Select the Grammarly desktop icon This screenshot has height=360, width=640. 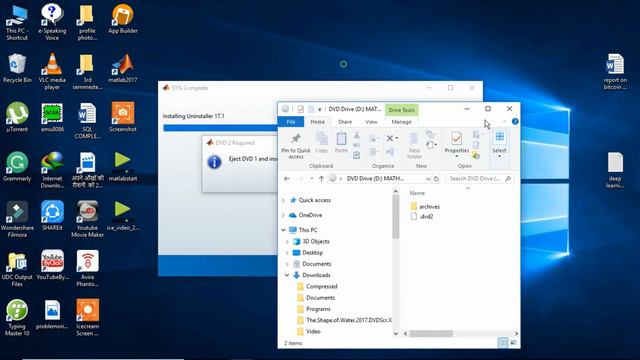17,167
